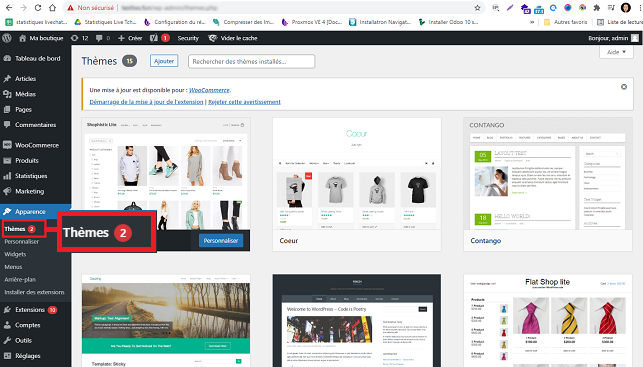Open Thèmes submenu item
Screen dimensions: 643x367
(x=20, y=229)
